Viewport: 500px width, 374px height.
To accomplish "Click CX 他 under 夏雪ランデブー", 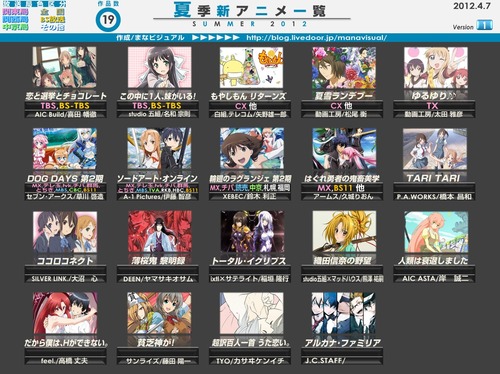I will point(341,106).
